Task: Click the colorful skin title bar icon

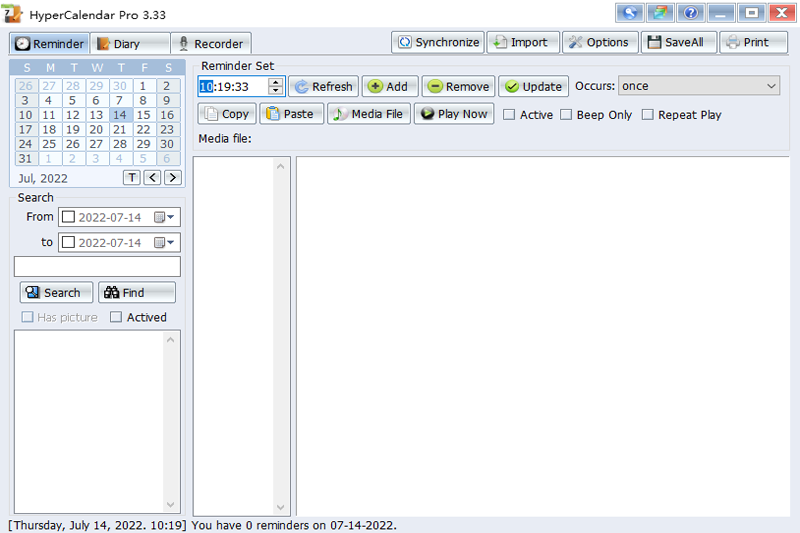Action: (660, 13)
